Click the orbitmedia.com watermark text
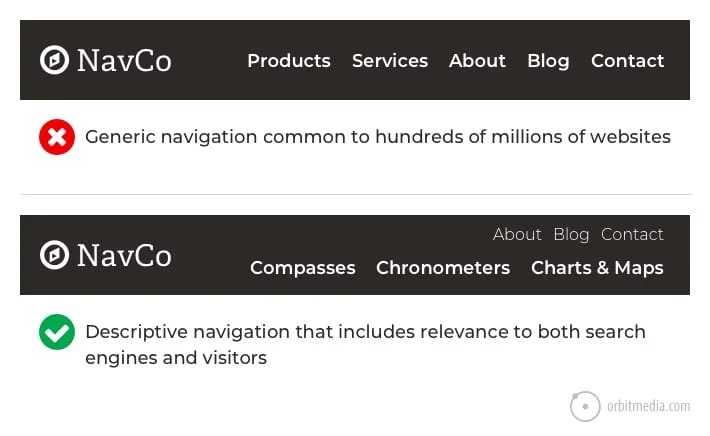 [648, 406]
